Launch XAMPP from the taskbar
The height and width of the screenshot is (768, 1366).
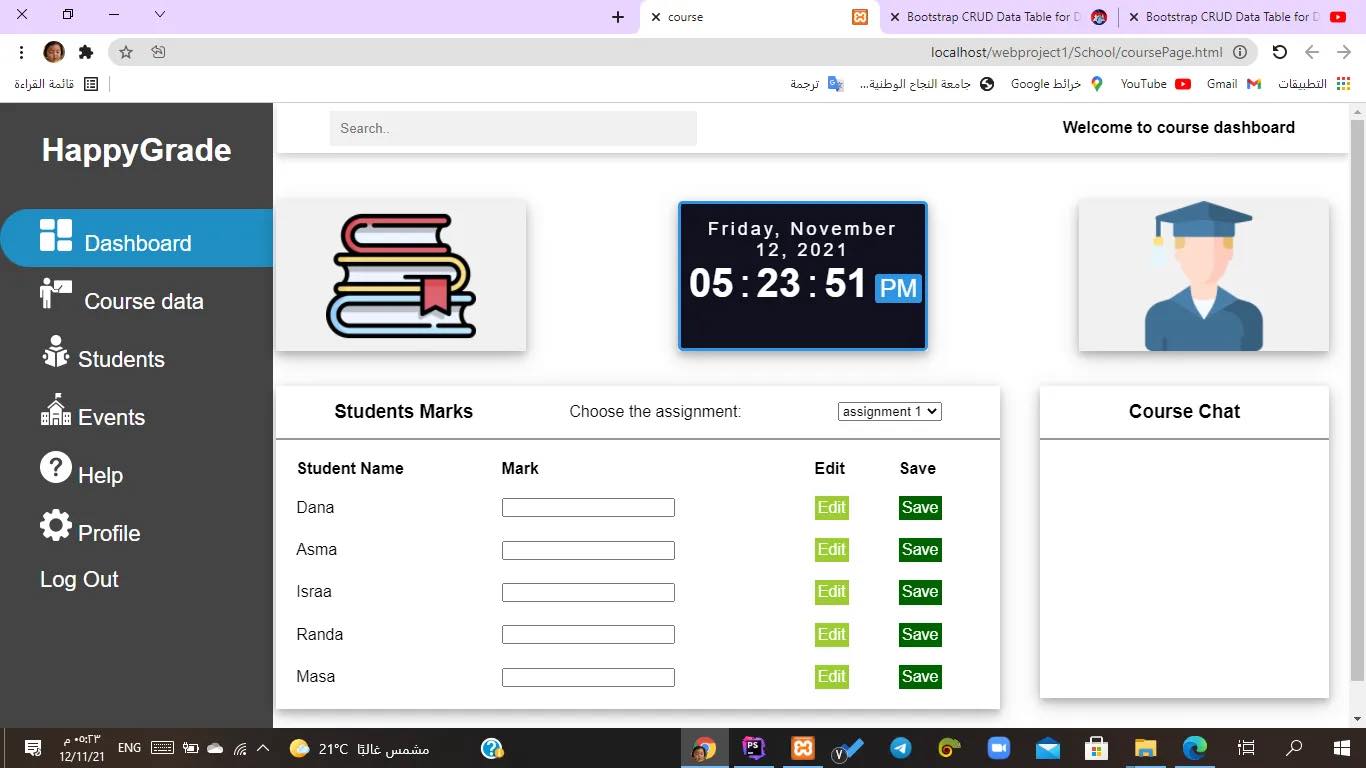pos(802,748)
